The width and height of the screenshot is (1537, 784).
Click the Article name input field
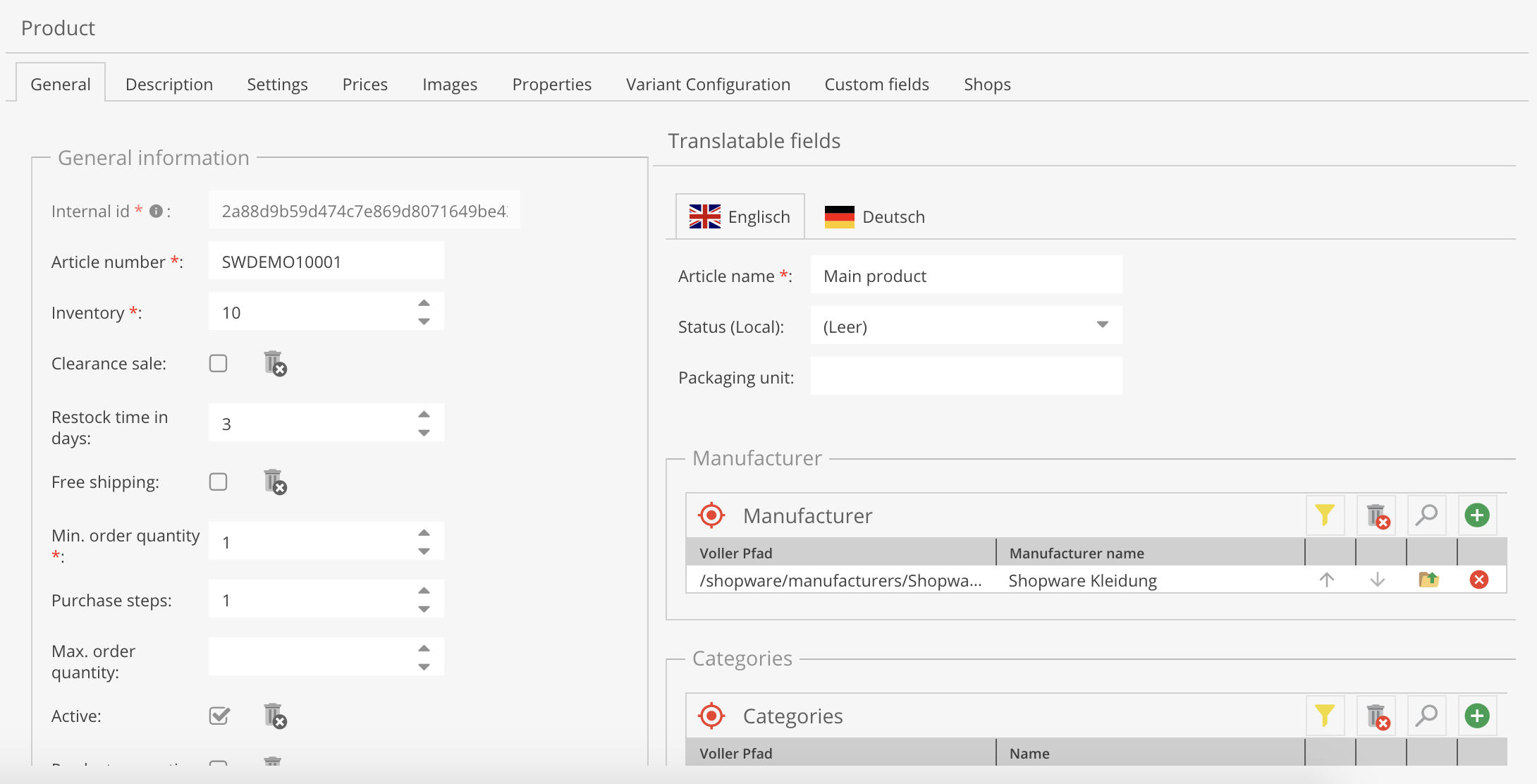(x=965, y=276)
